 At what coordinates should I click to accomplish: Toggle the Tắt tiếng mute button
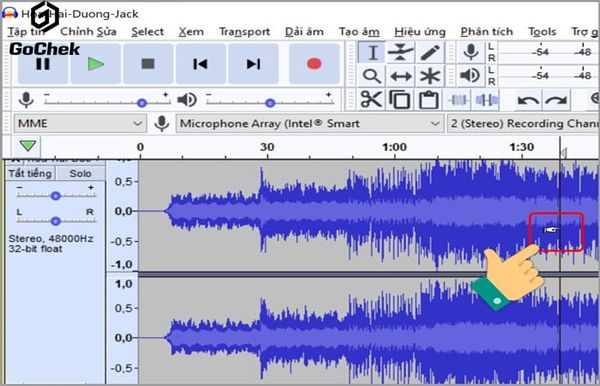30,173
